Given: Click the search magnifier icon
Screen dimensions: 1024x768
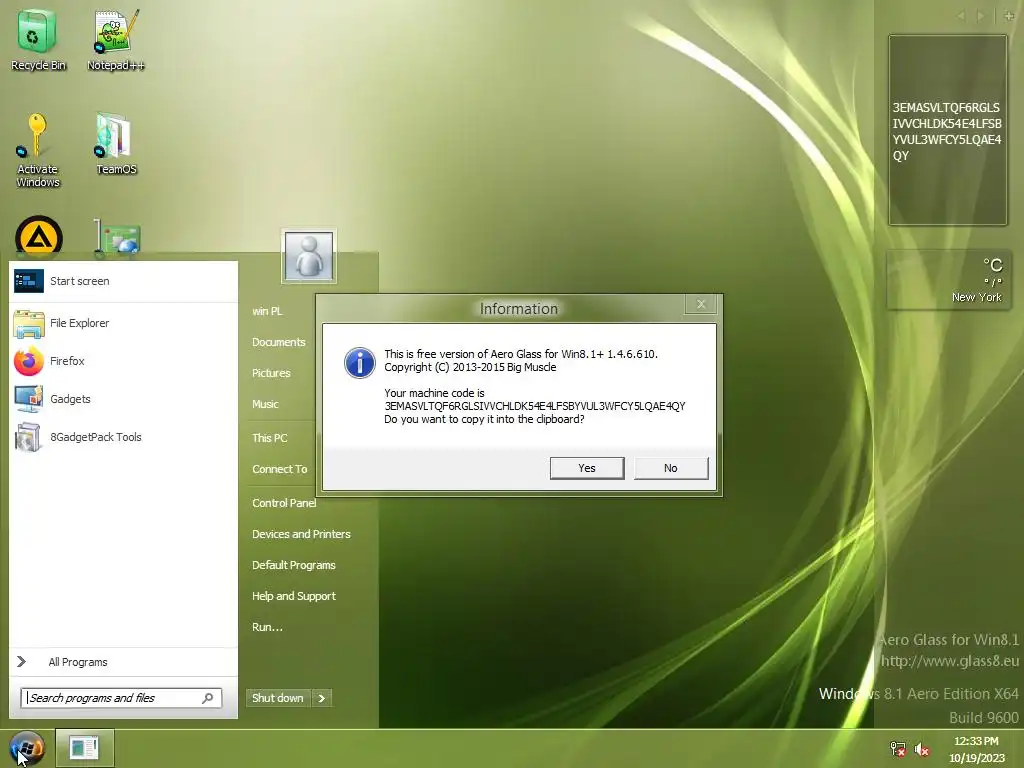Looking at the screenshot, I should (x=208, y=698).
